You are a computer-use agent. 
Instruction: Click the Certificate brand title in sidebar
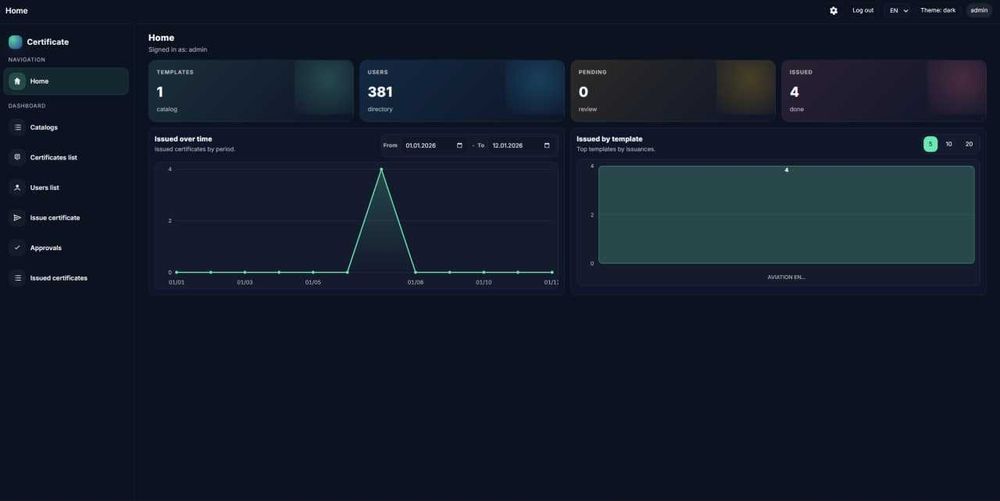48,42
